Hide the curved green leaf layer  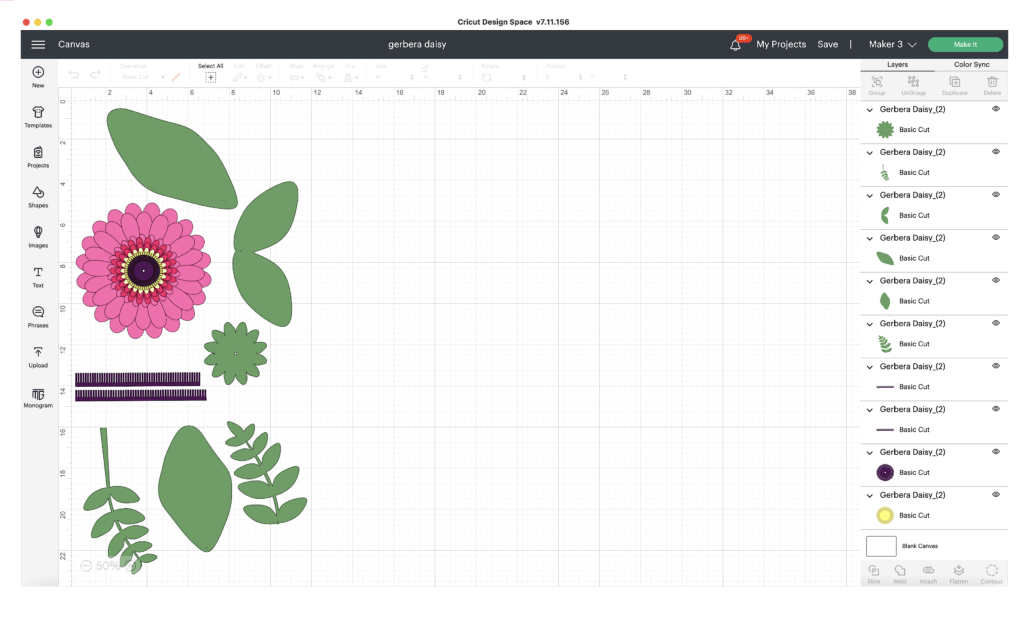pos(996,195)
